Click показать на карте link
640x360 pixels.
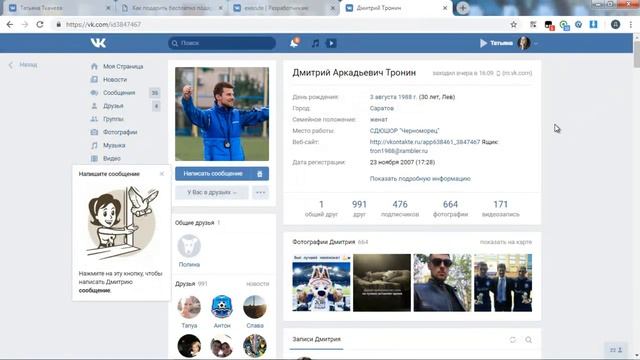point(506,242)
